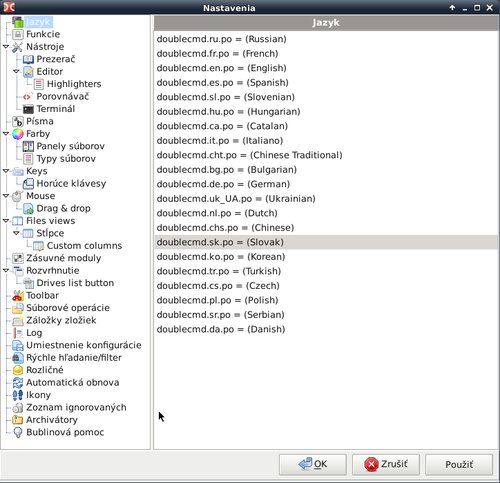Click the Custom columns icon
The image size is (500, 483).
(x=39, y=246)
